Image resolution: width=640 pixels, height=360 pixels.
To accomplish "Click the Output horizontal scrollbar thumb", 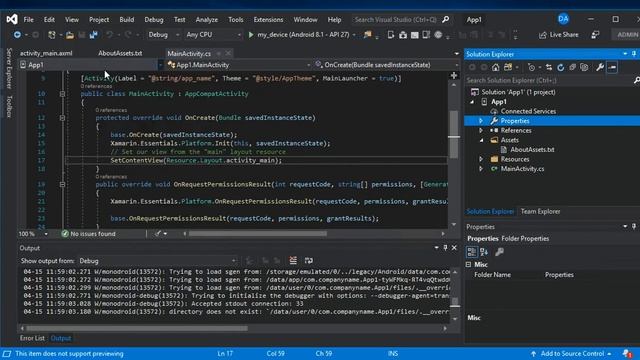I will [137, 328].
